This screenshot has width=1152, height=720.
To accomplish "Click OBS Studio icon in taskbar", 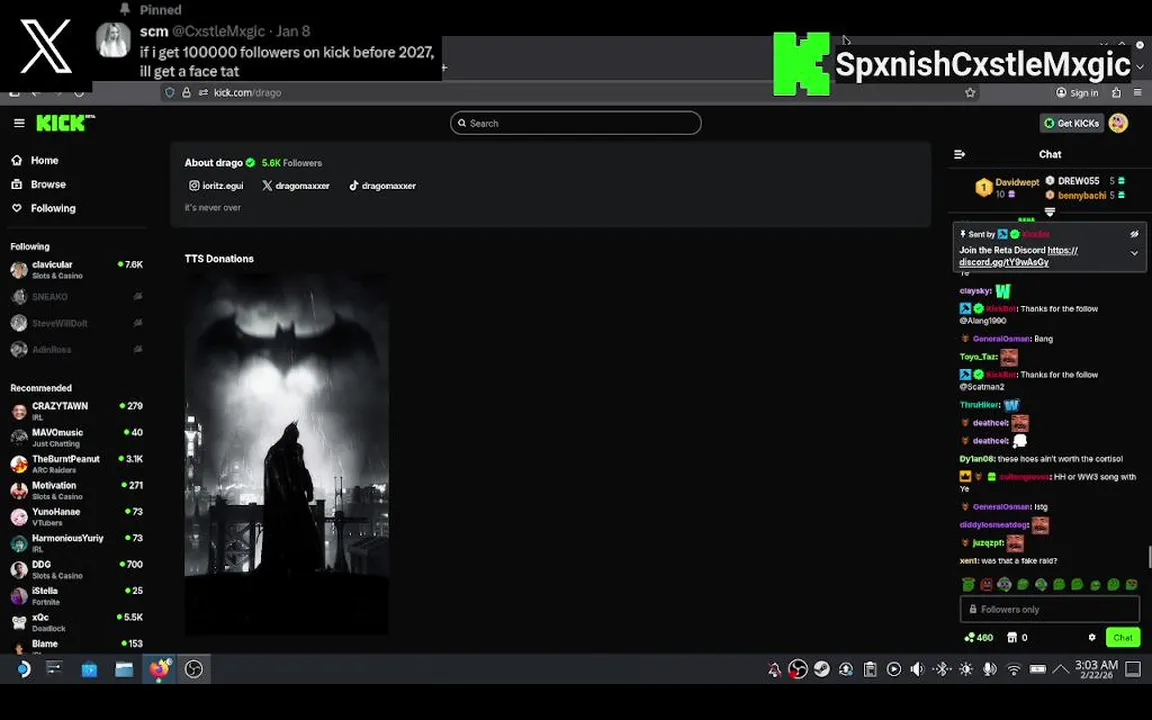I will tap(193, 669).
